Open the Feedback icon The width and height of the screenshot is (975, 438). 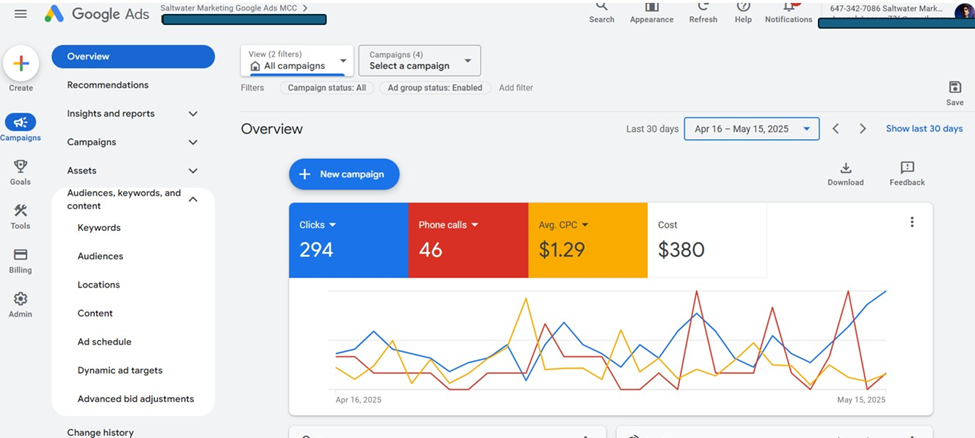pos(906,168)
